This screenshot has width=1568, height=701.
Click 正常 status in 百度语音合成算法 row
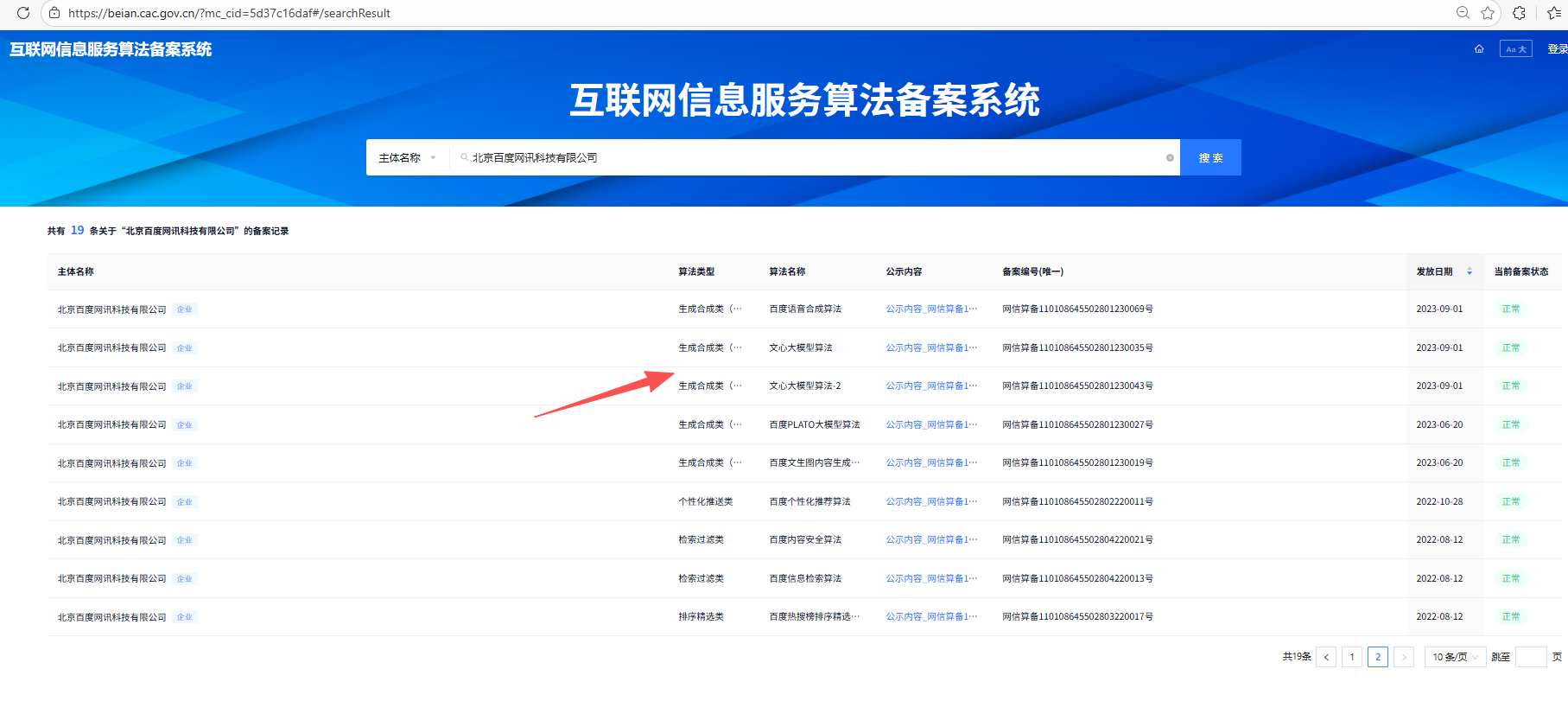tap(1511, 309)
